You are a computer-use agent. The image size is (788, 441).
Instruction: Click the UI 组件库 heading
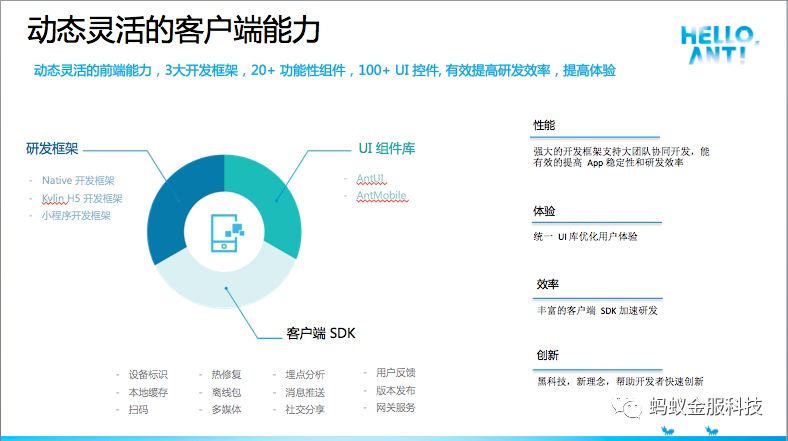click(x=386, y=148)
